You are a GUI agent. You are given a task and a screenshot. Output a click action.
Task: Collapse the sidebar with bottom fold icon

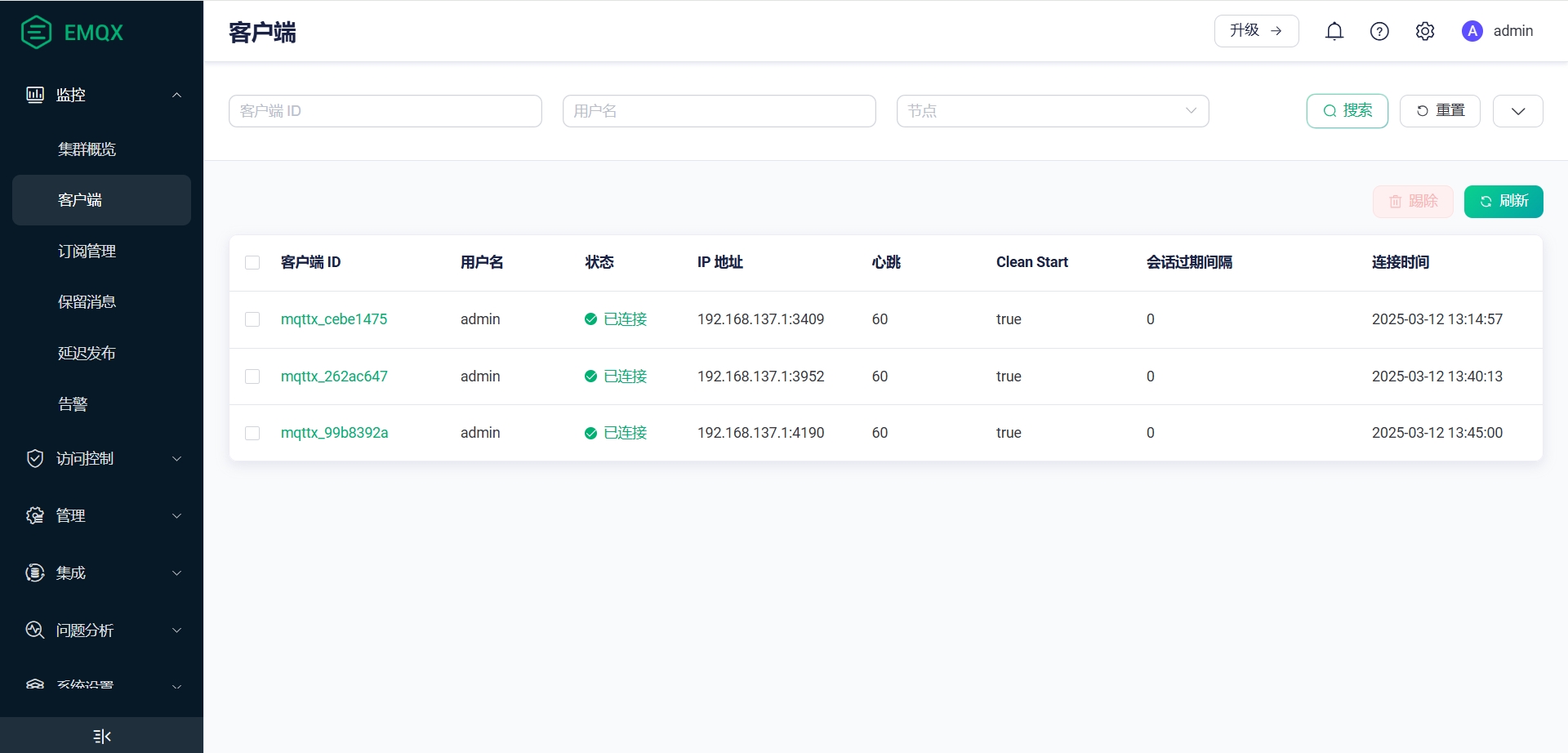pyautogui.click(x=101, y=736)
